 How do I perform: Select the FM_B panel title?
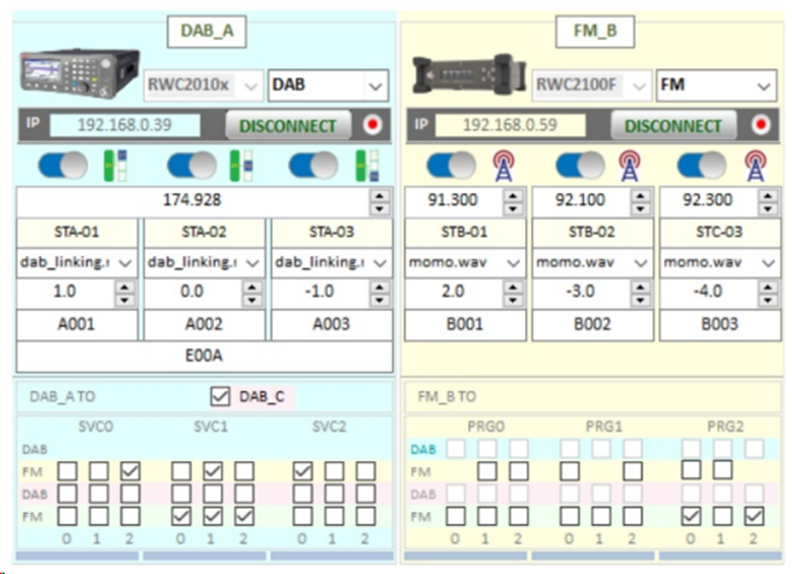(x=594, y=31)
